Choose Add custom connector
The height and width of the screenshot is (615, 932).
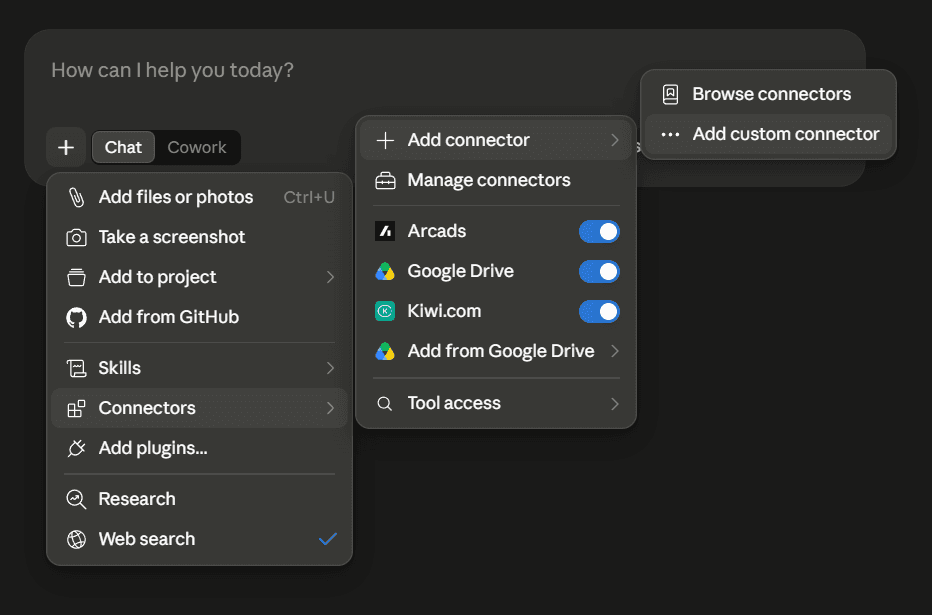click(x=769, y=134)
